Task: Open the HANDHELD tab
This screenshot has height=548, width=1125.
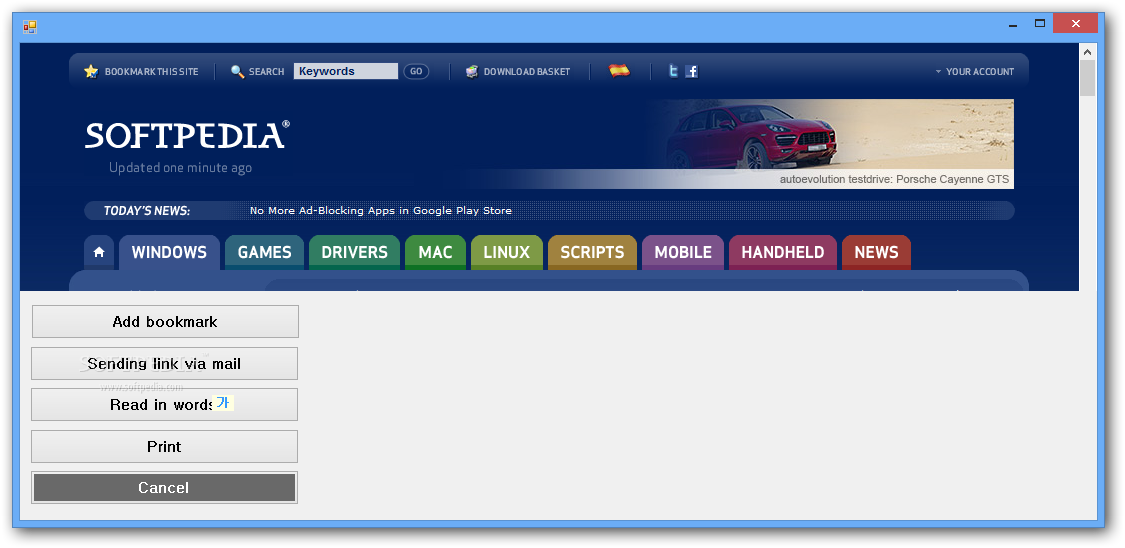Action: [783, 252]
